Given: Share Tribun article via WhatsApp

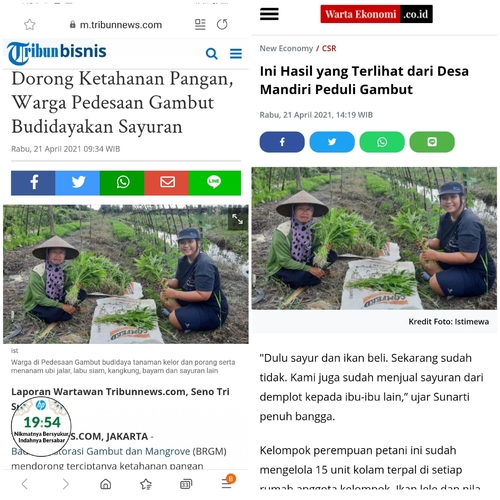Looking at the screenshot, I should [x=122, y=183].
